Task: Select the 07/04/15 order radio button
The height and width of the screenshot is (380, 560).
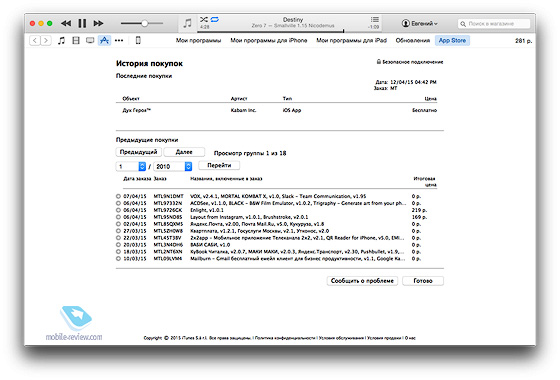Action: tap(118, 196)
